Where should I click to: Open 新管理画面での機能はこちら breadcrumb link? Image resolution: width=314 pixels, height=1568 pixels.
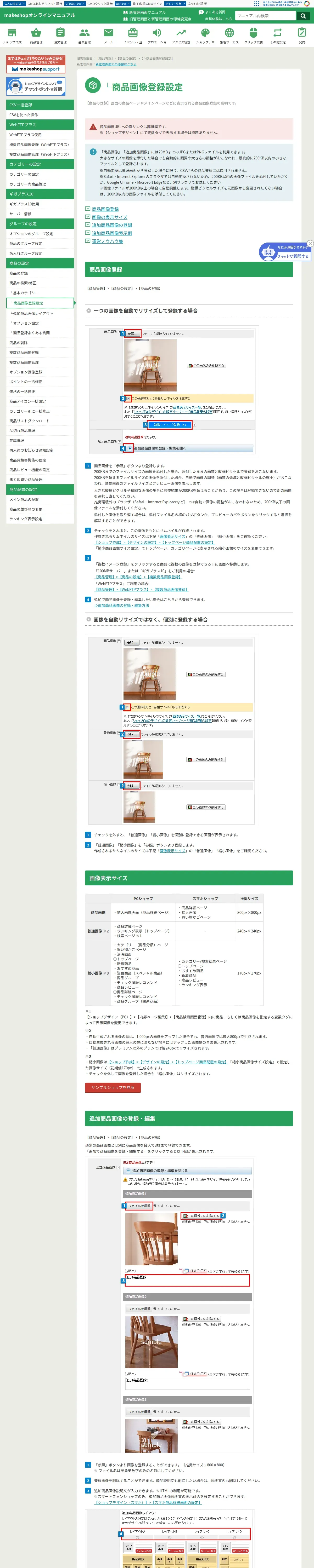pos(116,64)
